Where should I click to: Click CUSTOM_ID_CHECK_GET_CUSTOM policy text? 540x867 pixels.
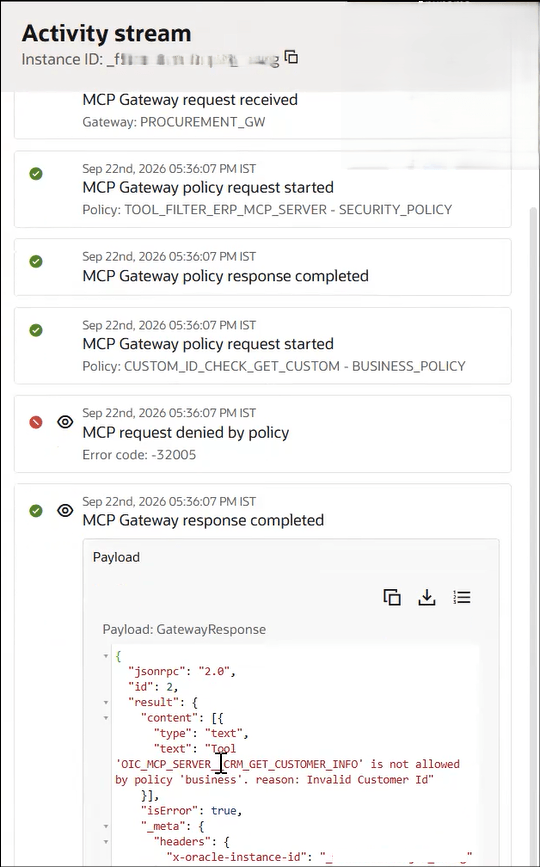(274, 366)
